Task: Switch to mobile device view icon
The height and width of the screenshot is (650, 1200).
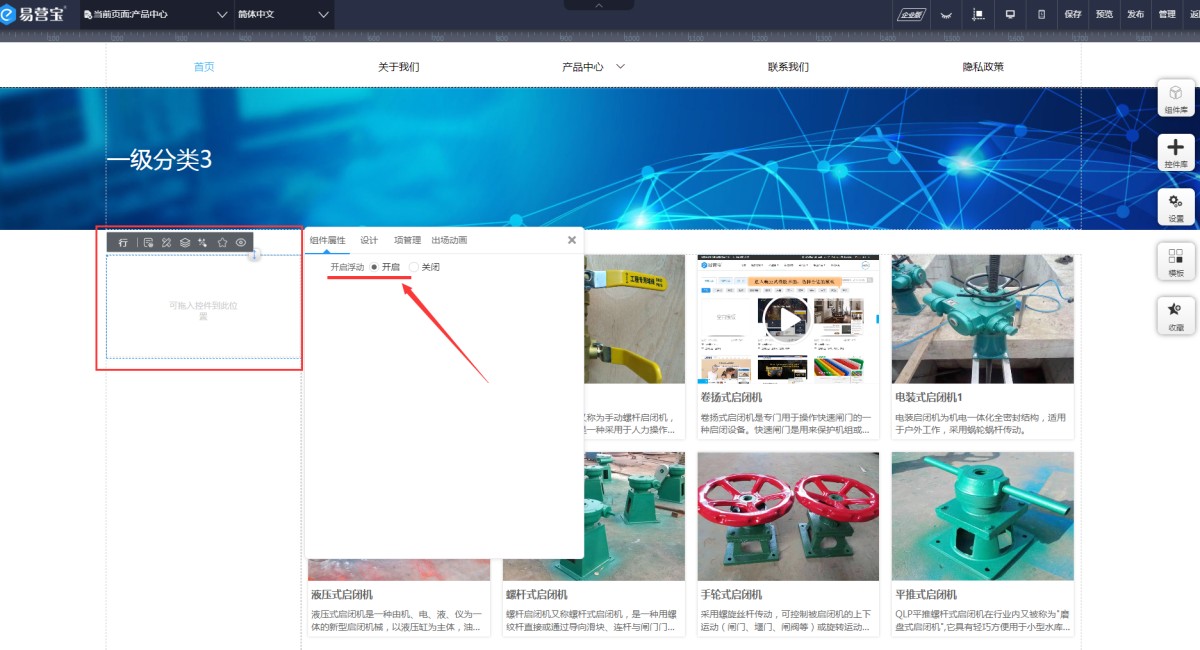Action: click(1041, 14)
